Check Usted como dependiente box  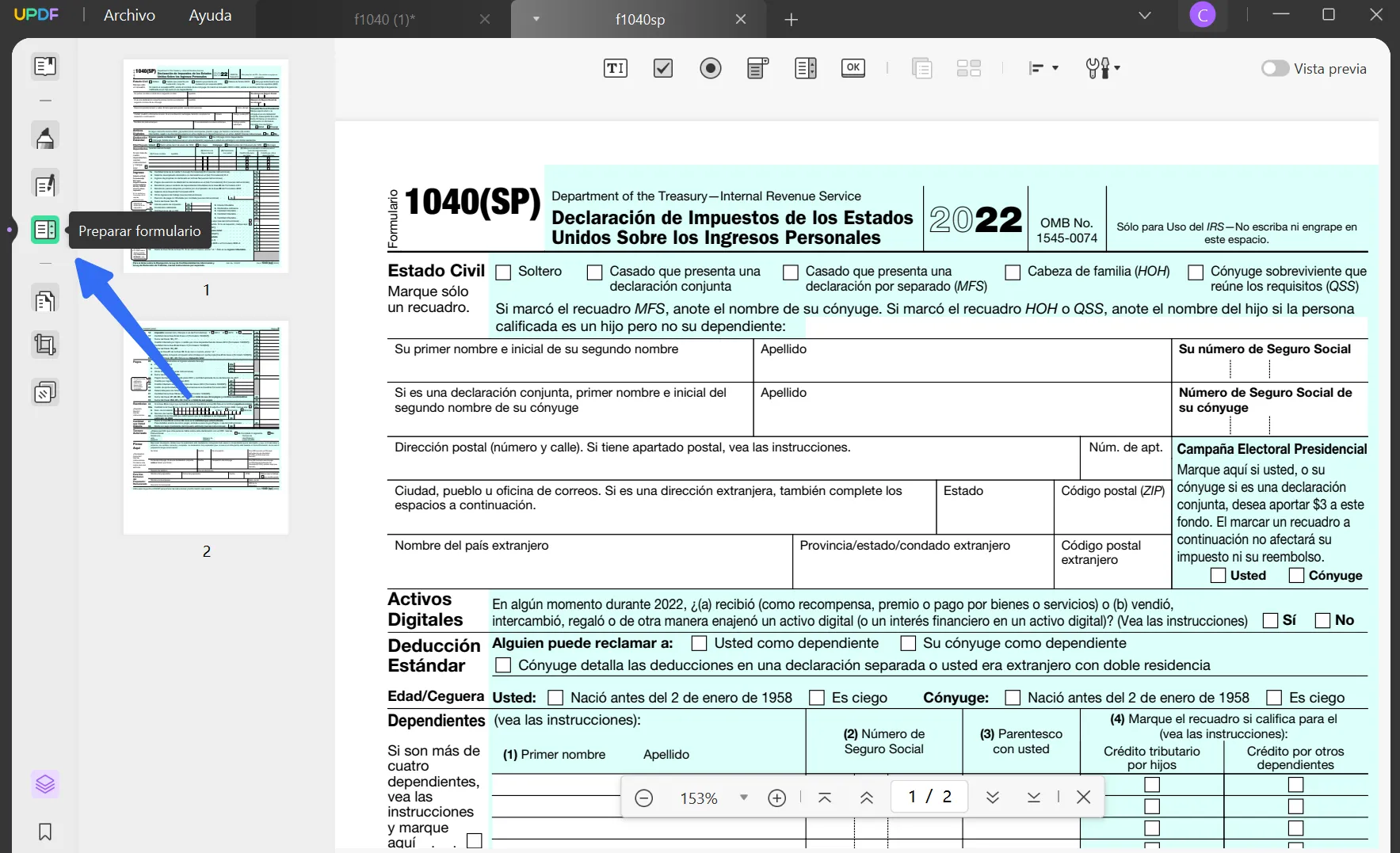click(699, 643)
